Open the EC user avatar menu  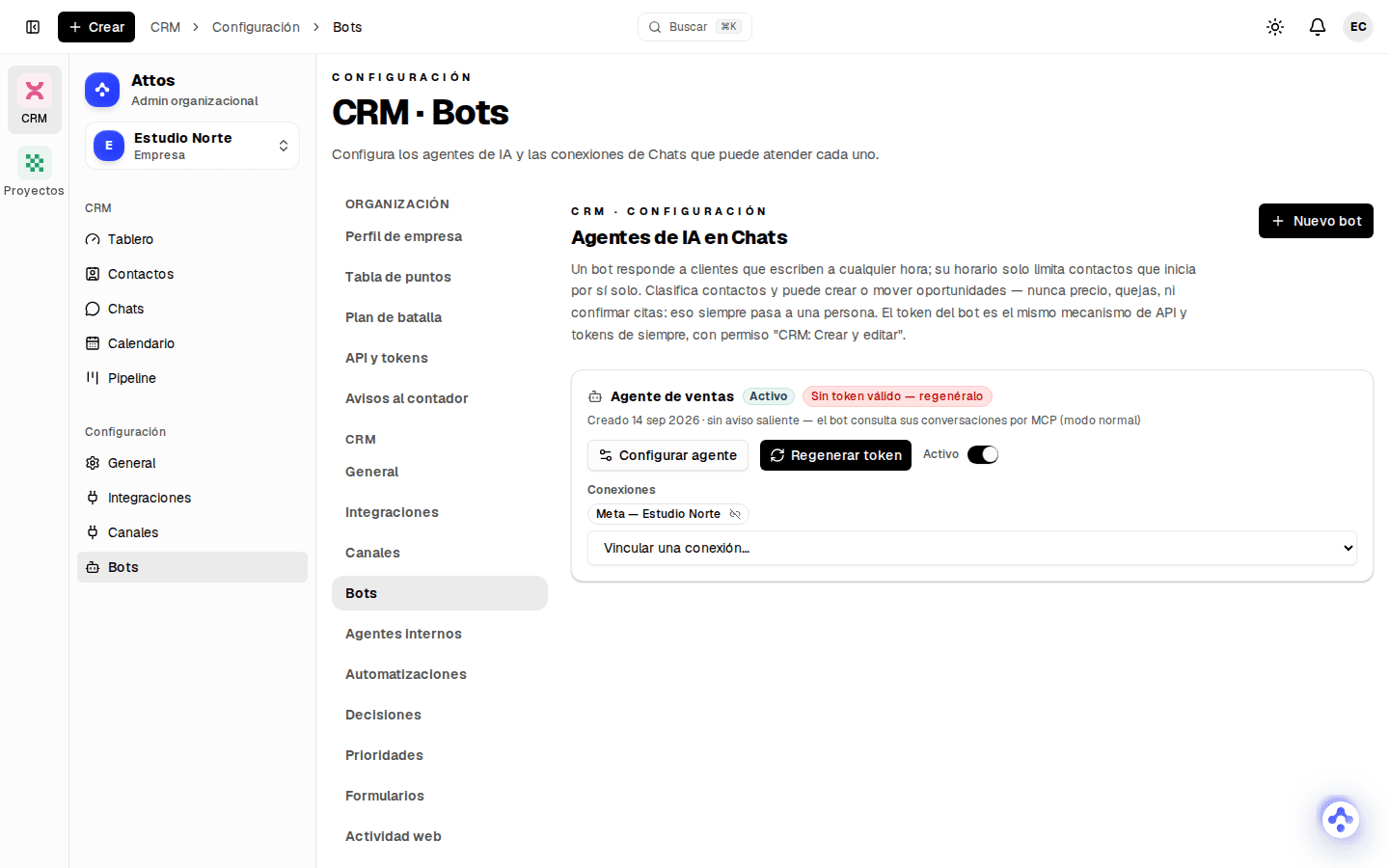[x=1358, y=27]
